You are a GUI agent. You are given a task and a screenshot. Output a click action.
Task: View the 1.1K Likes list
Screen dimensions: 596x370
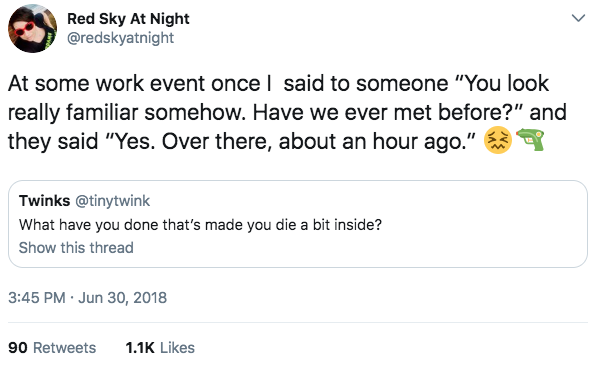(x=160, y=348)
